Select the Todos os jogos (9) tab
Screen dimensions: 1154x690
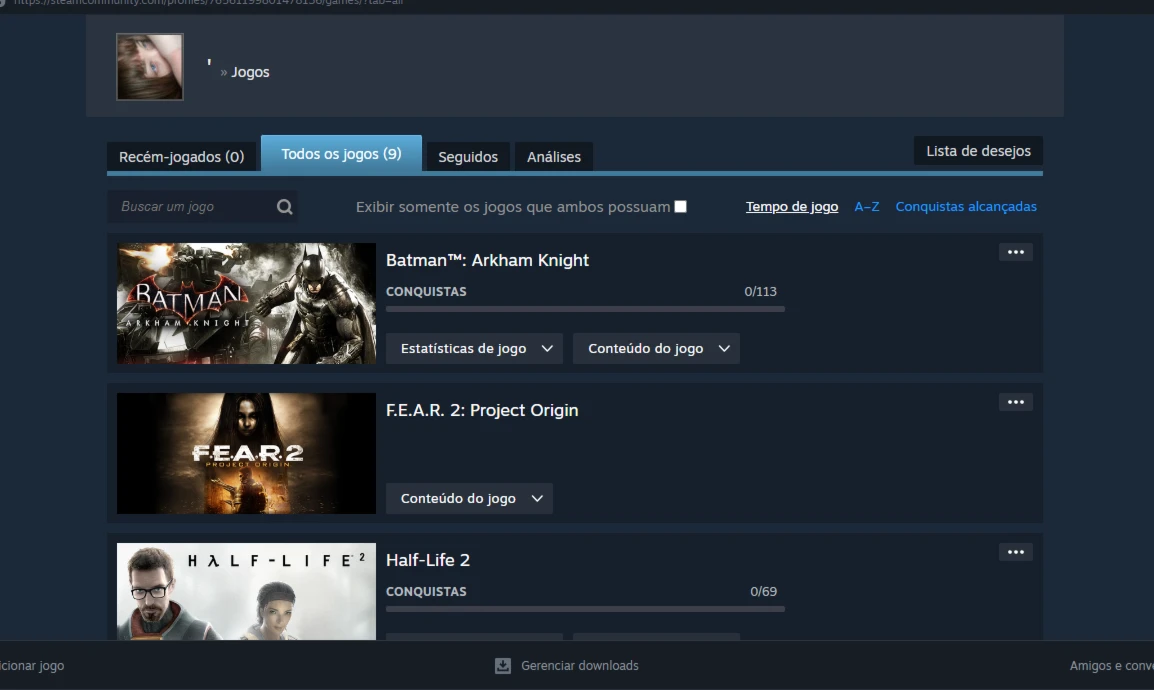pos(341,154)
